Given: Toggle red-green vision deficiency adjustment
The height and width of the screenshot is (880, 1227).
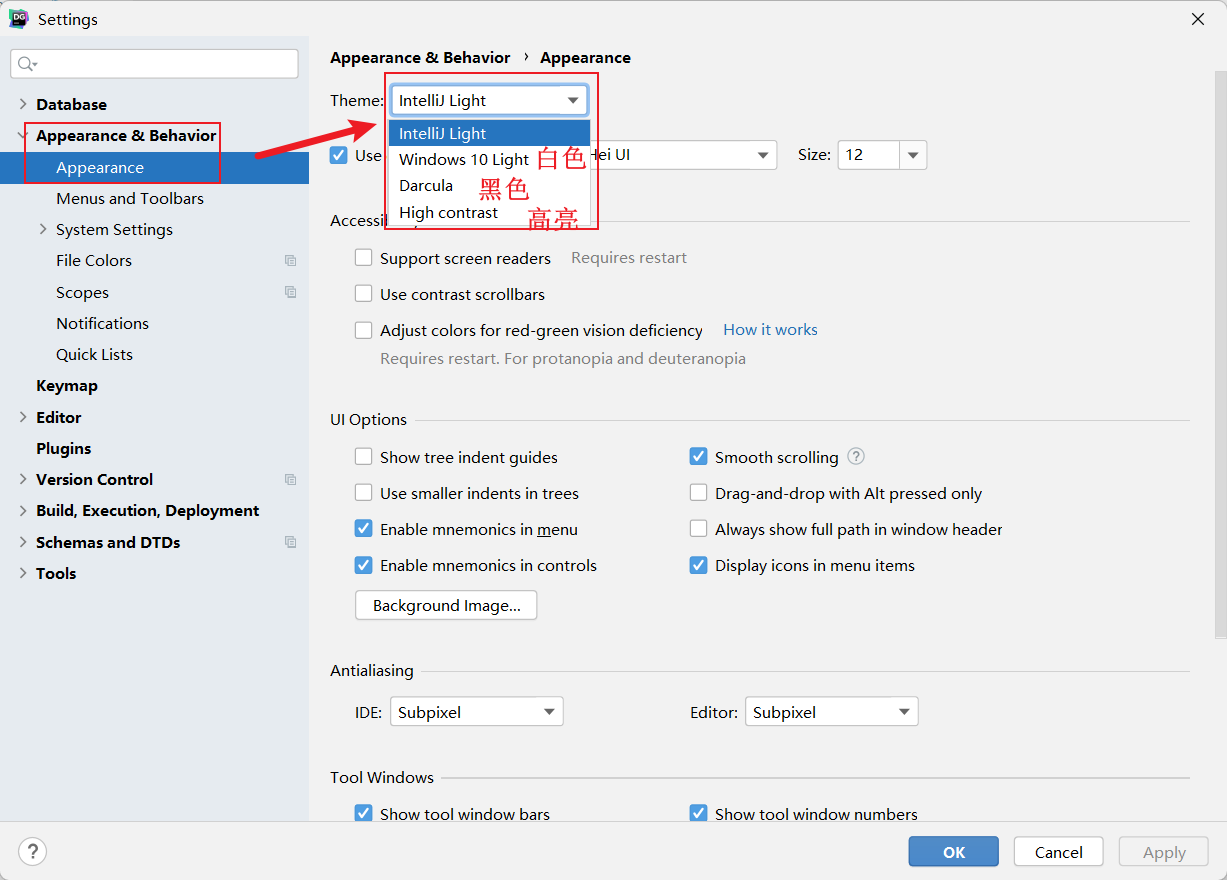Looking at the screenshot, I should pos(364,330).
